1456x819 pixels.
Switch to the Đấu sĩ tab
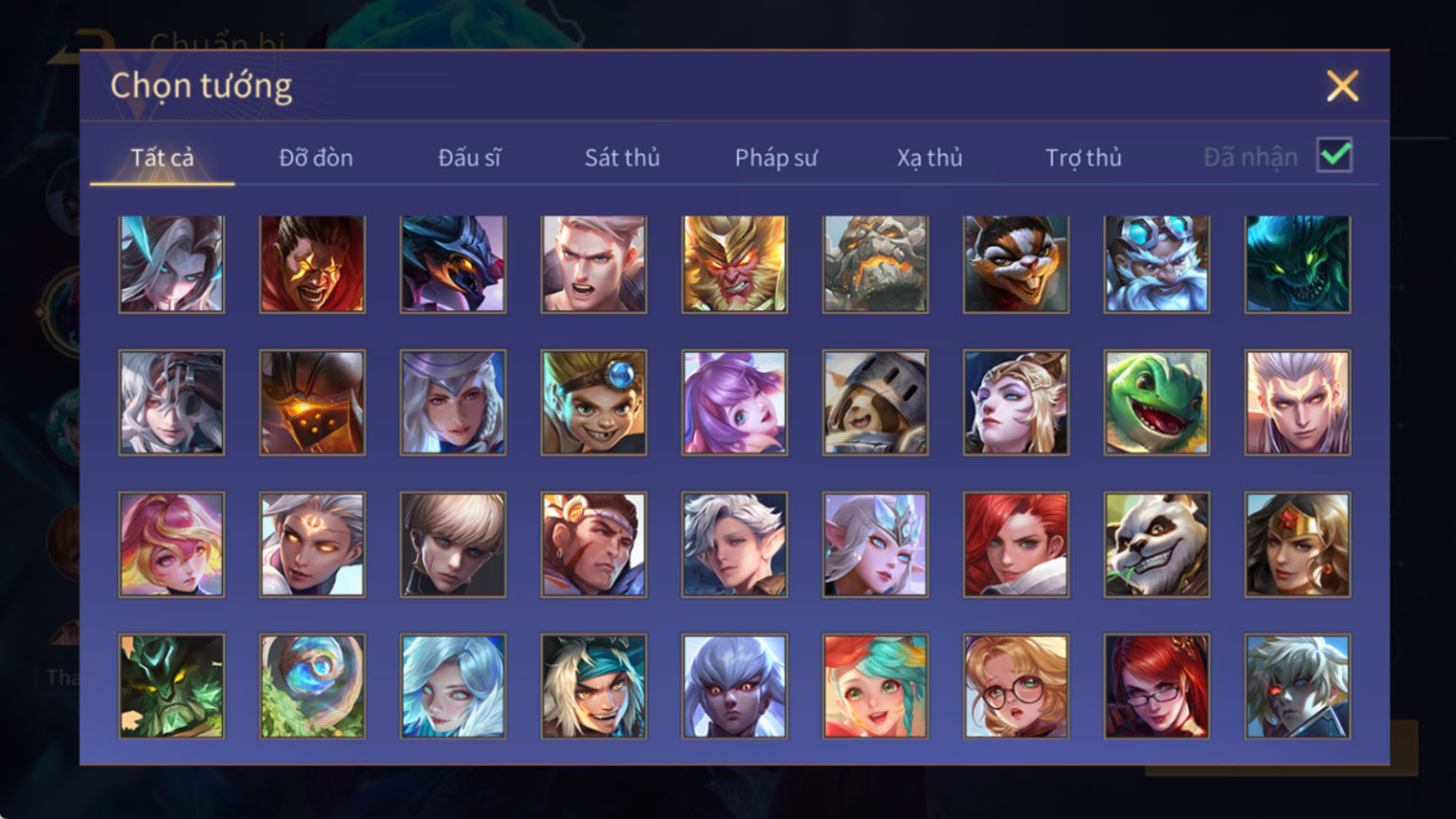click(x=470, y=158)
